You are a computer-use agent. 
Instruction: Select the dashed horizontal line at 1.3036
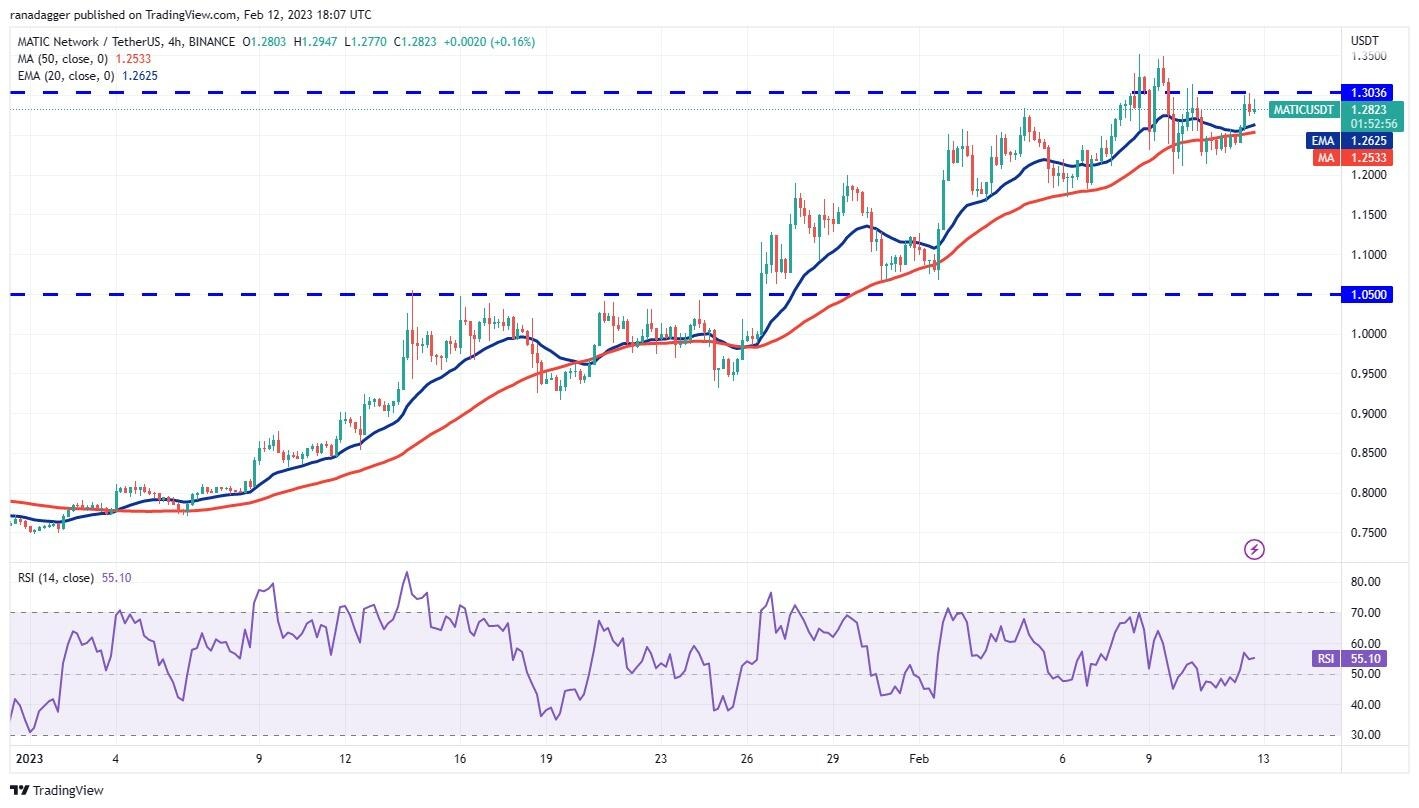pyautogui.click(x=675, y=92)
